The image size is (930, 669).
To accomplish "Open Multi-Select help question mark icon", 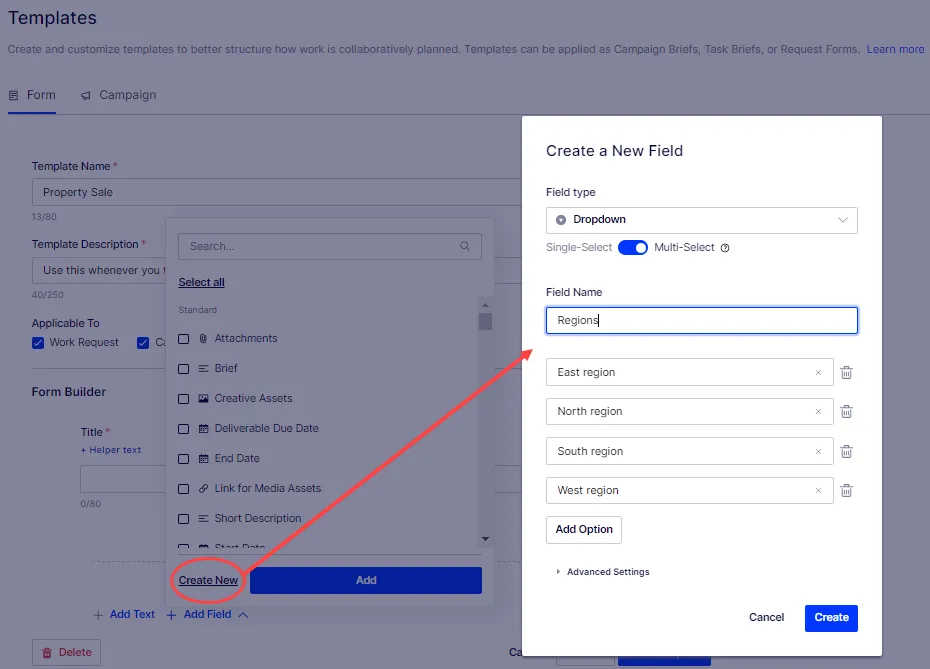I will [x=725, y=248].
